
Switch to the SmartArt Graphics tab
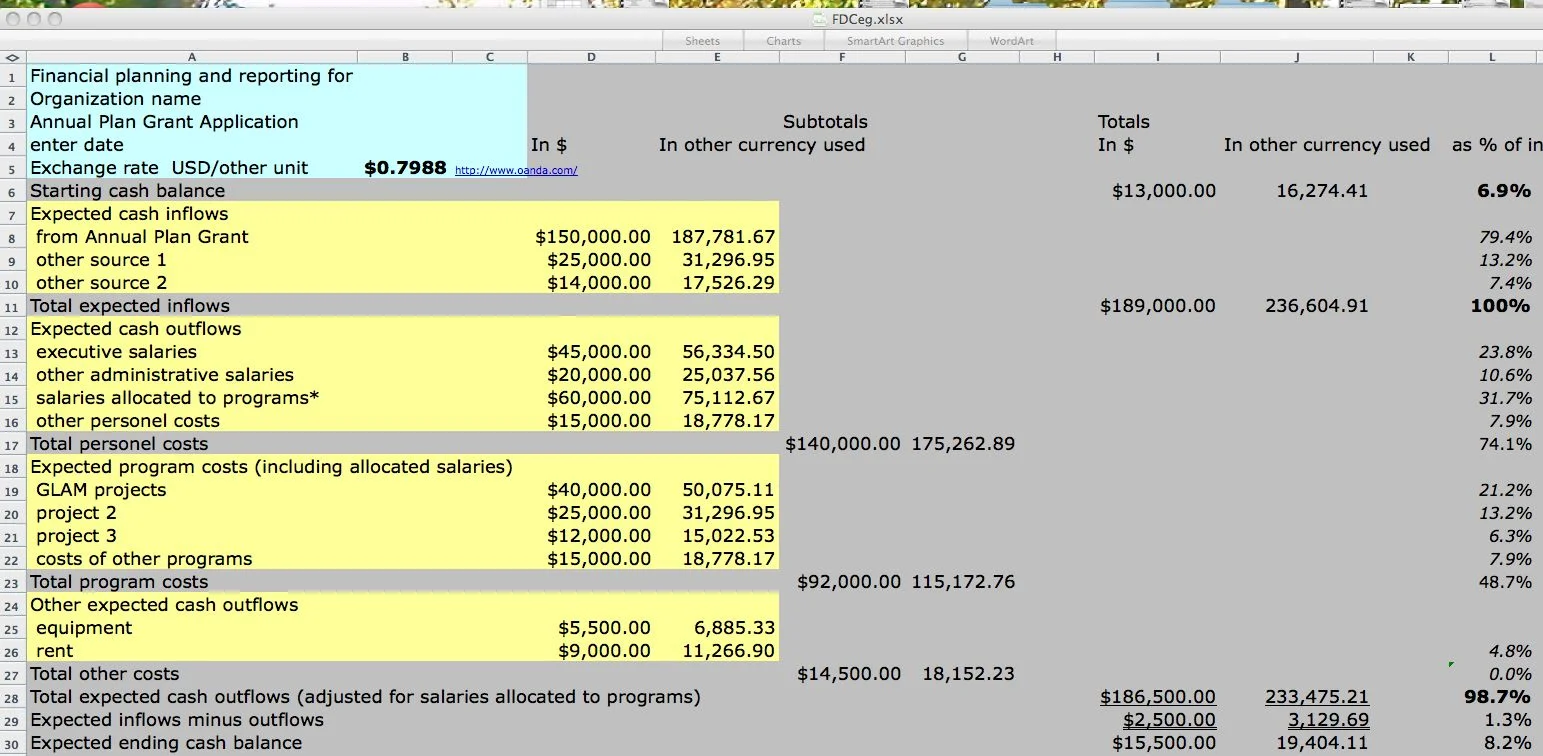point(895,41)
